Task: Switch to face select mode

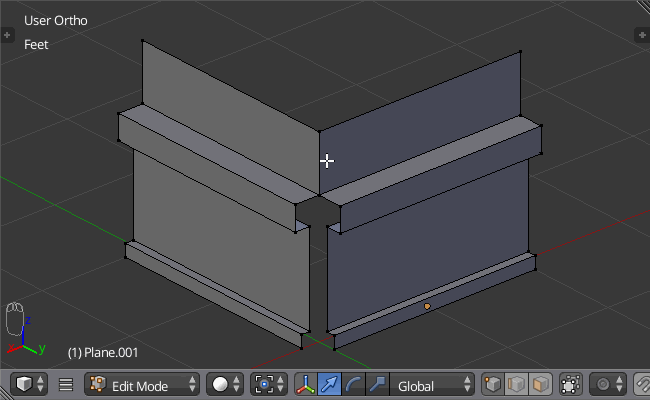Action: 541,384
